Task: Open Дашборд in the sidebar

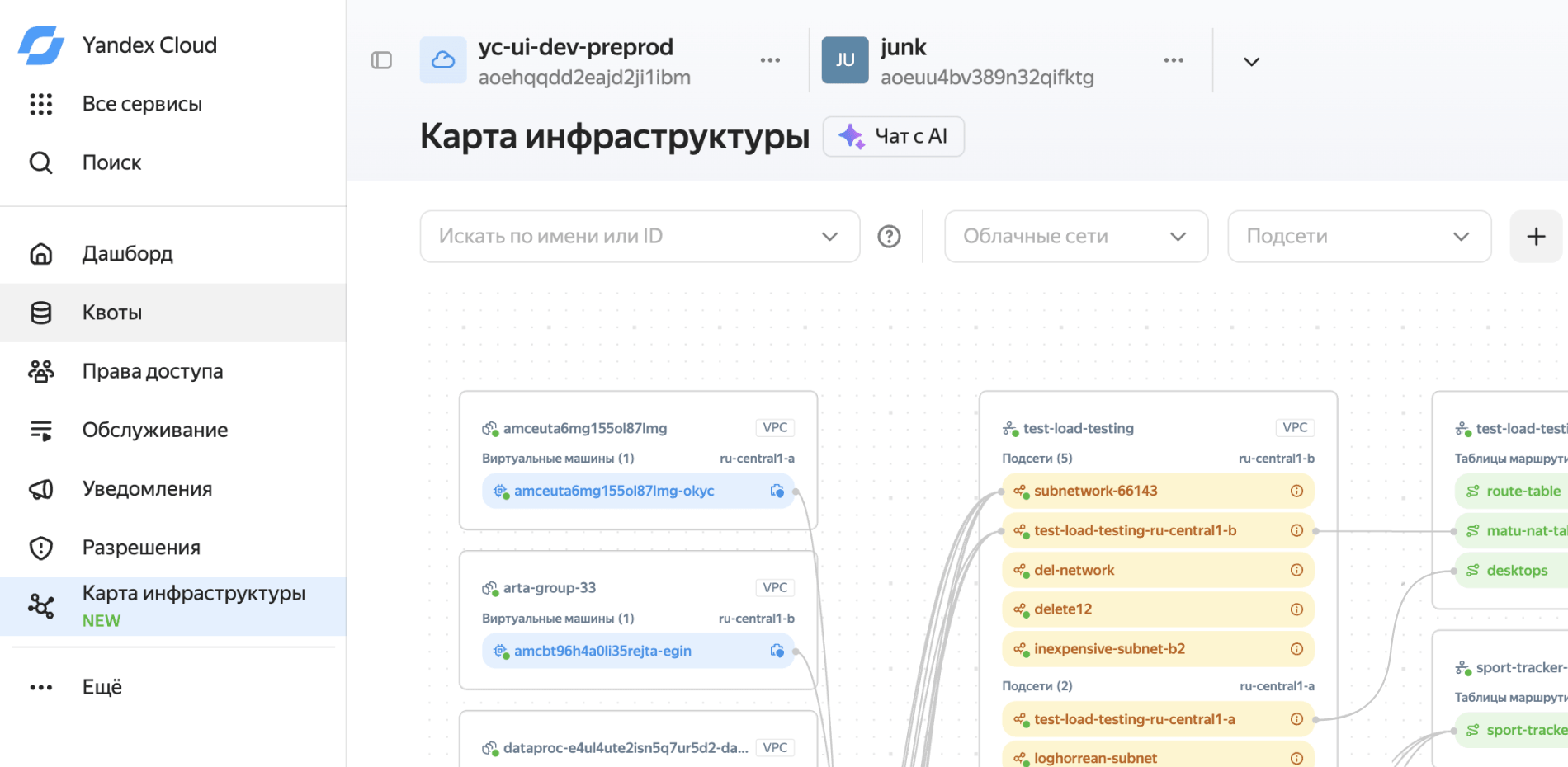Action: click(x=172, y=254)
